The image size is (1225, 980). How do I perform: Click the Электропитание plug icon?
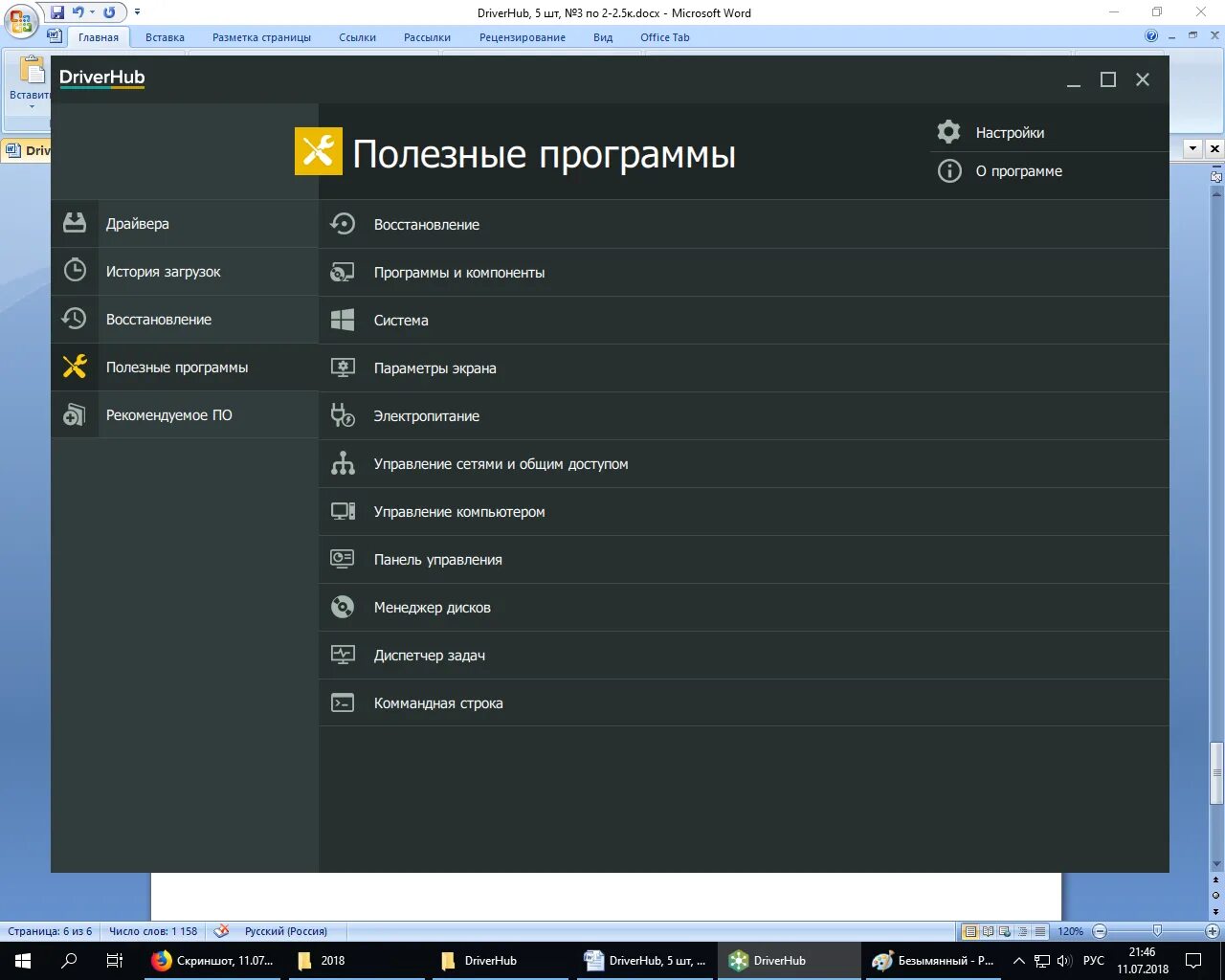tap(343, 415)
